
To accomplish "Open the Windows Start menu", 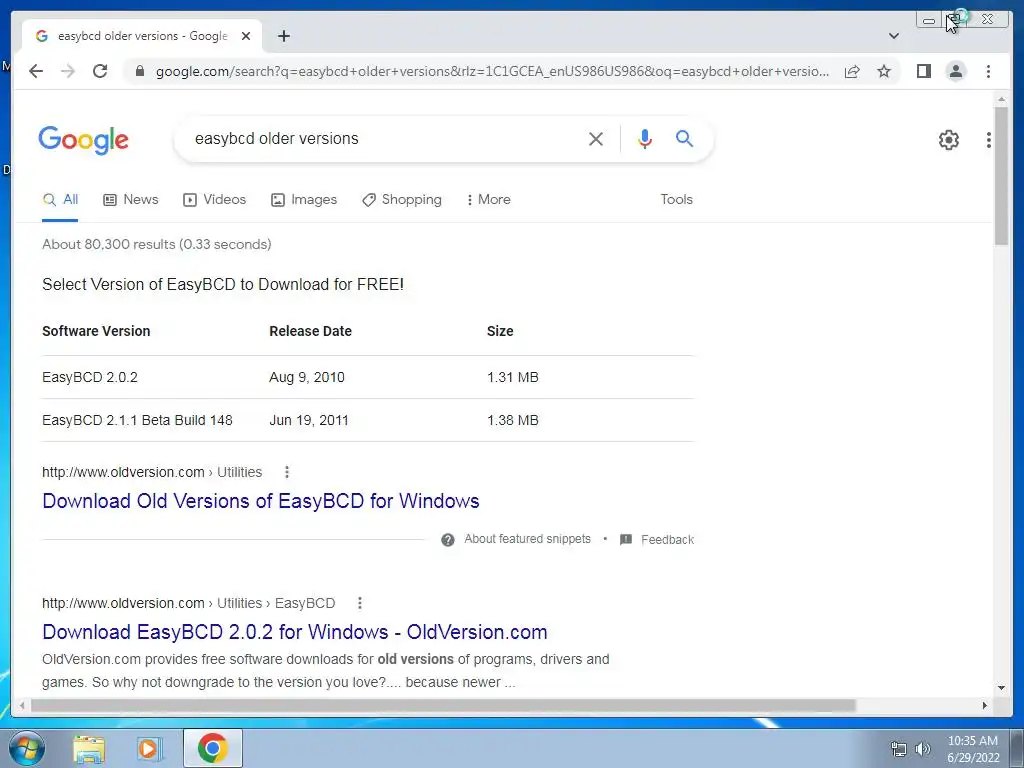I will pyautogui.click(x=26, y=748).
